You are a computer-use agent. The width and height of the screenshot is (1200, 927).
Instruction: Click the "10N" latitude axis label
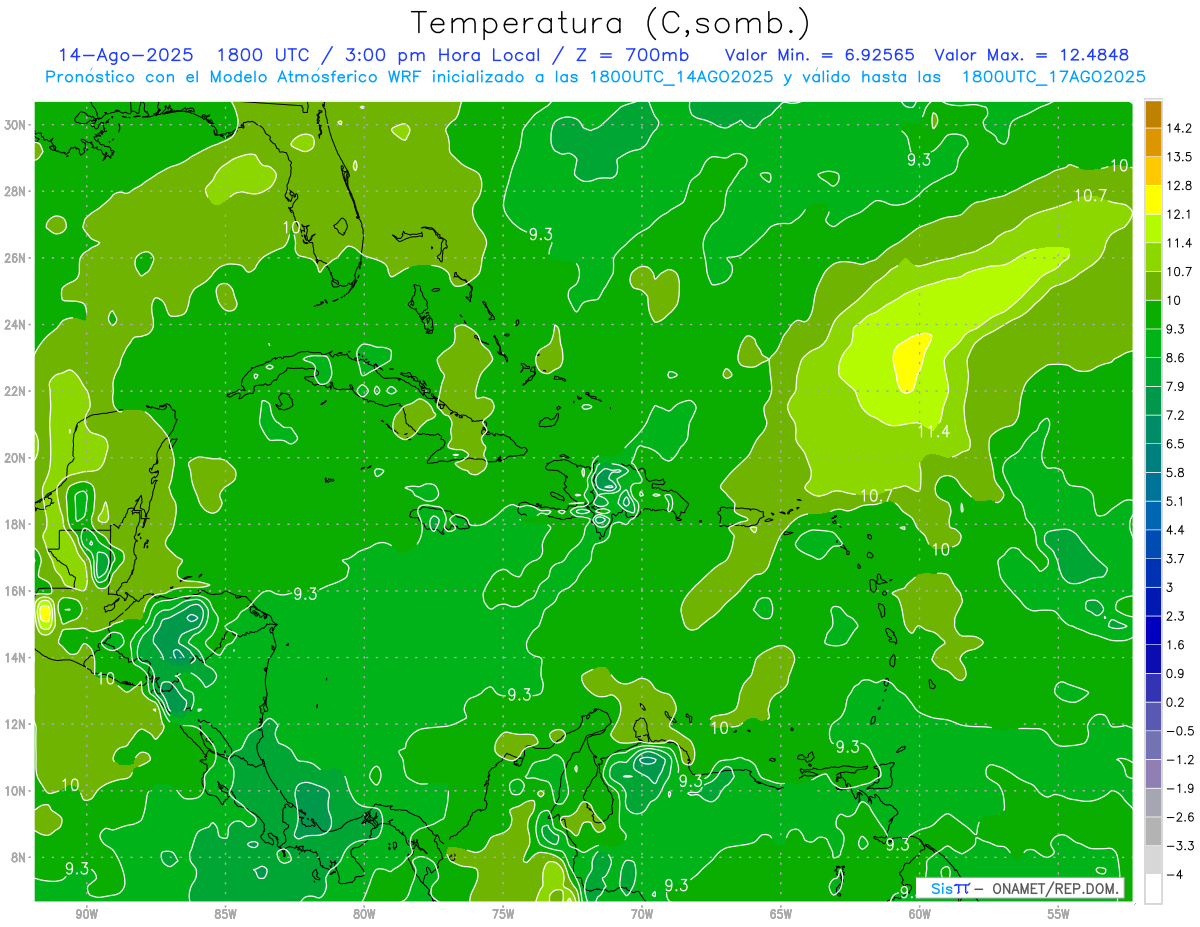tap(17, 790)
